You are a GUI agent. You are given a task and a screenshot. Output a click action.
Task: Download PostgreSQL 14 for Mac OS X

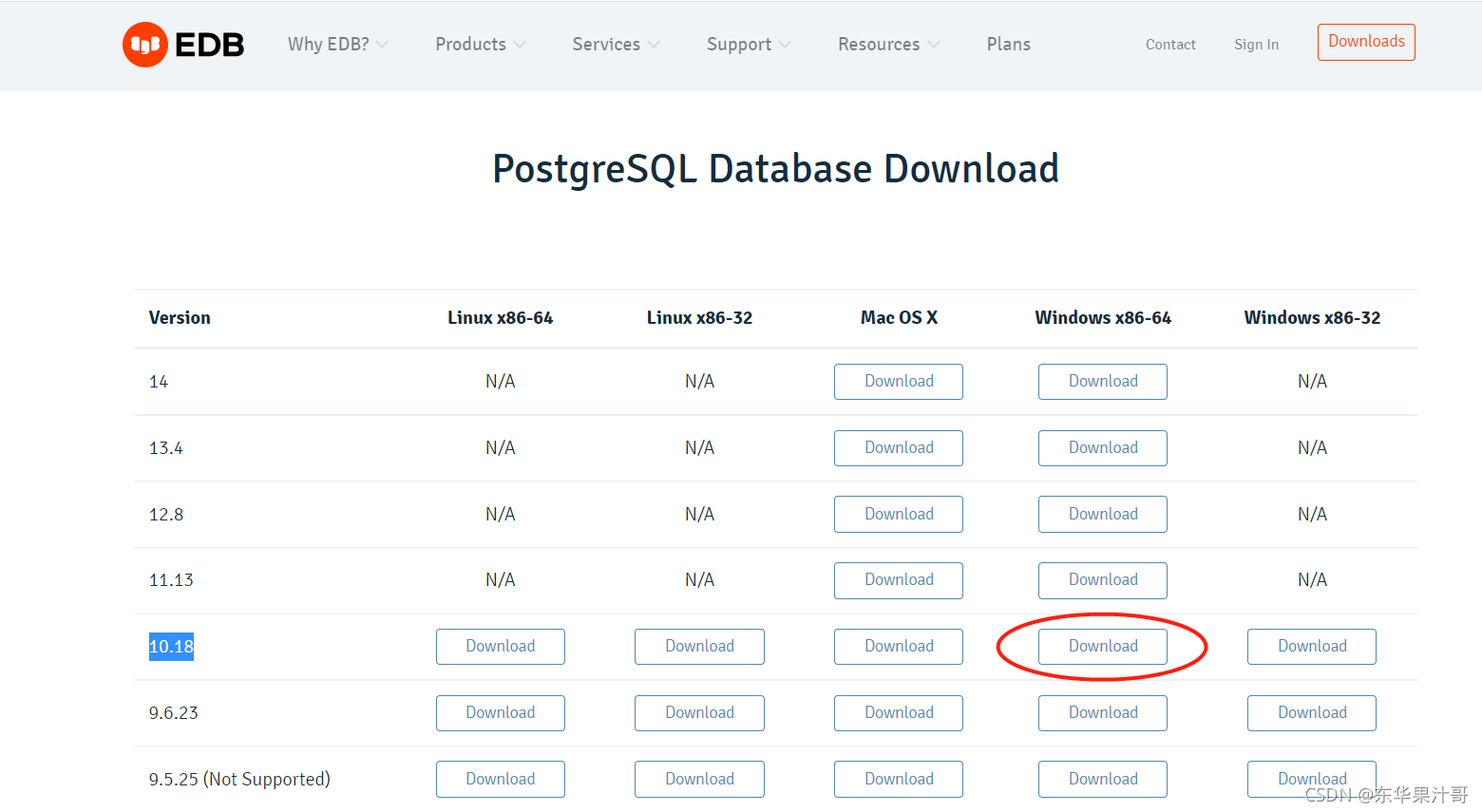(x=898, y=381)
